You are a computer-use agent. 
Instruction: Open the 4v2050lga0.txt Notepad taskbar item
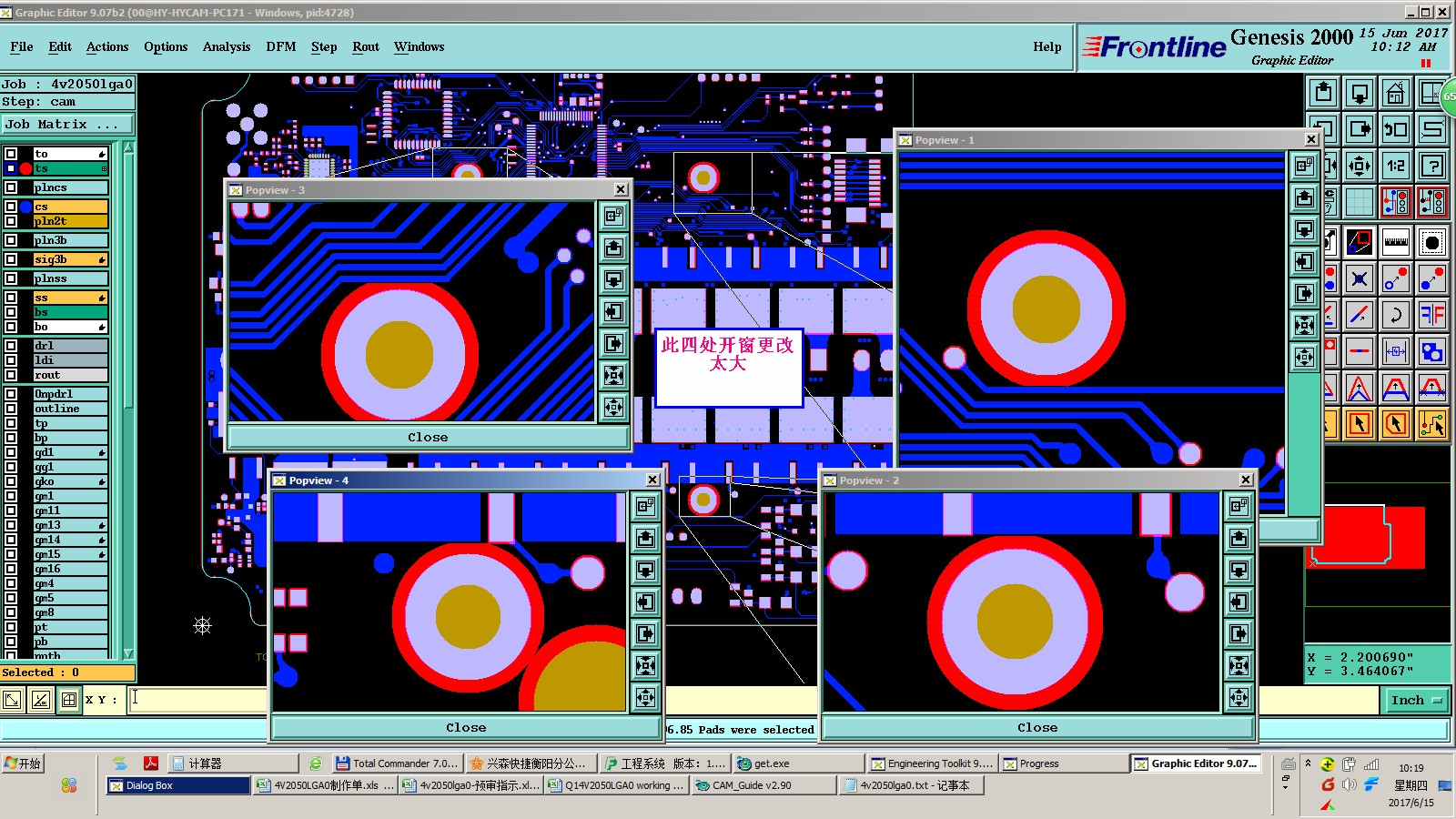[x=912, y=785]
